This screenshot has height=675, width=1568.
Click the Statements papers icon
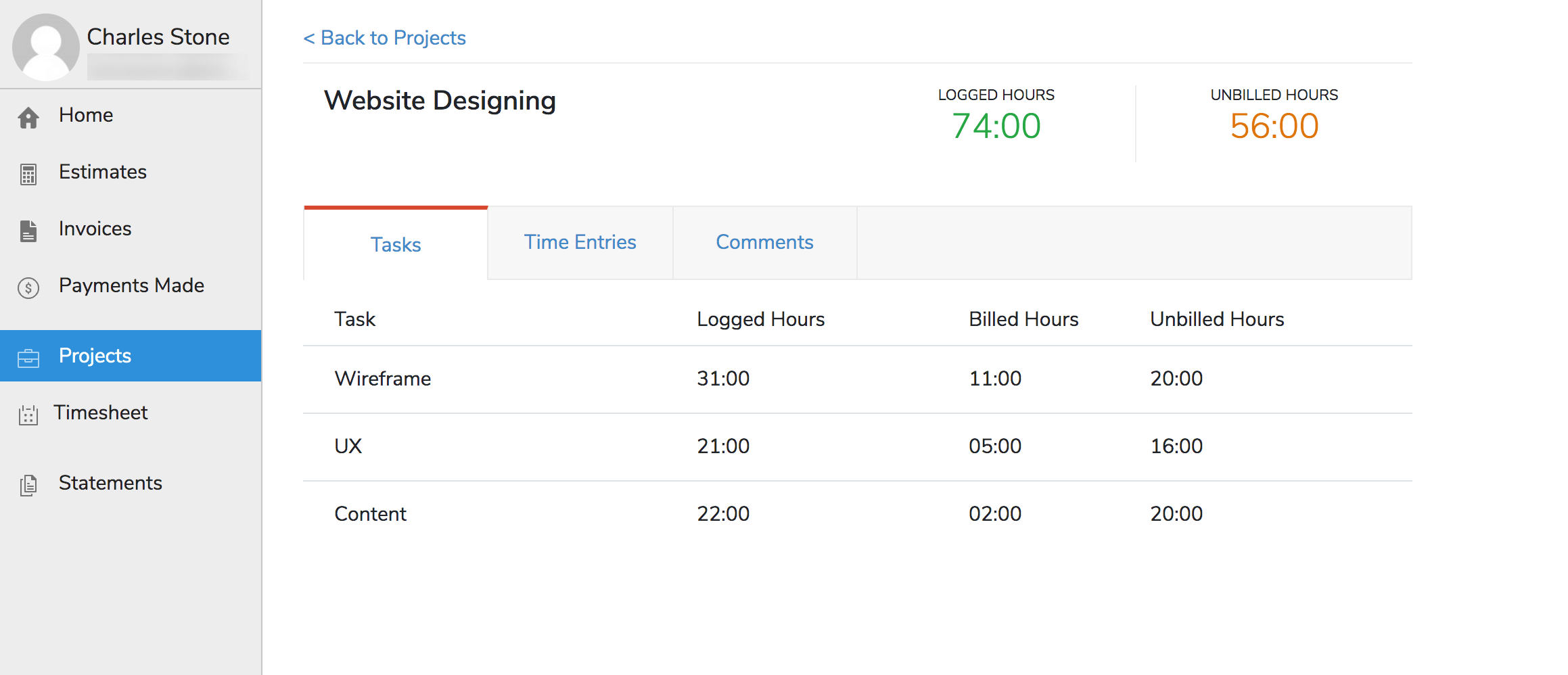pos(28,485)
